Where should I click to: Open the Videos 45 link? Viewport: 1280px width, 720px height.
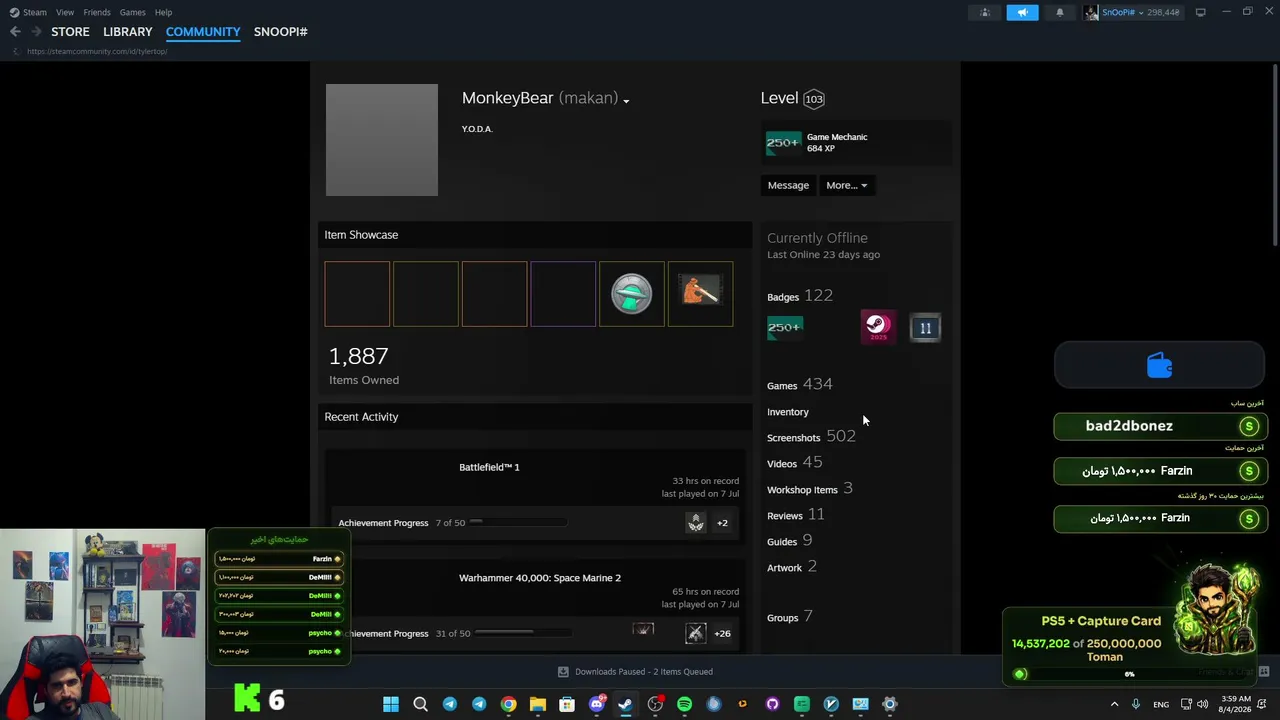(794, 463)
